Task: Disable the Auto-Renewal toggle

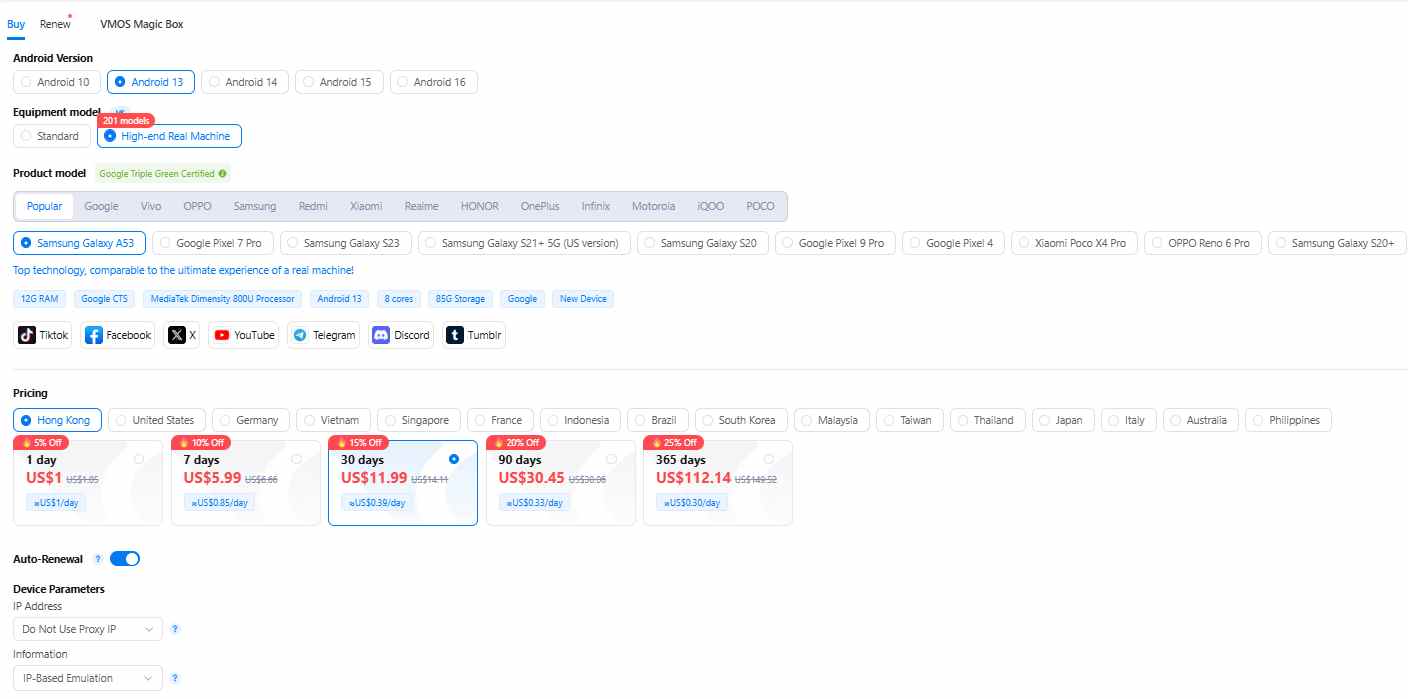Action: coord(125,558)
